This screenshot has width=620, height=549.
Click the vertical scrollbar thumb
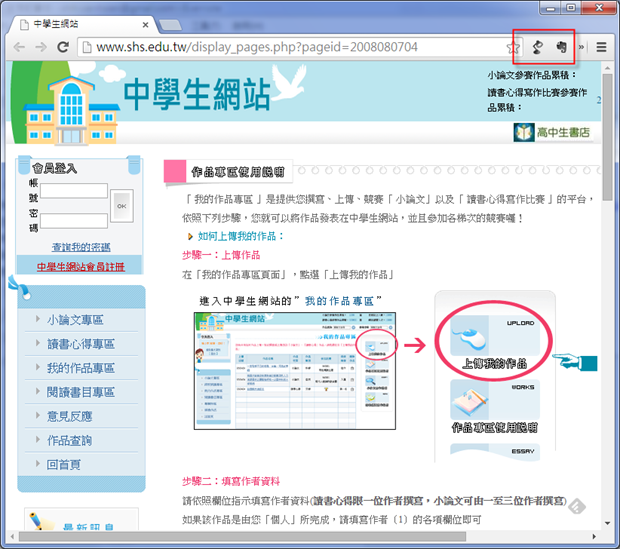pyautogui.click(x=607, y=137)
